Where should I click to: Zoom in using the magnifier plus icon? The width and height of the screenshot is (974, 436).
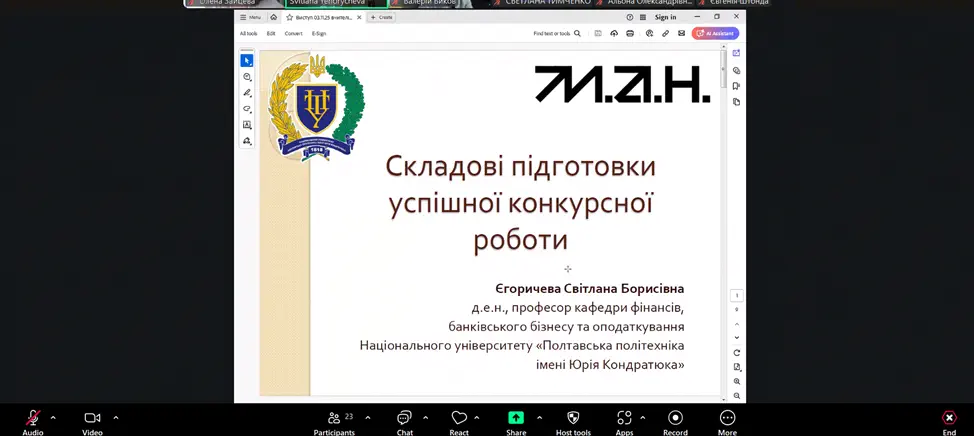pyautogui.click(x=737, y=381)
